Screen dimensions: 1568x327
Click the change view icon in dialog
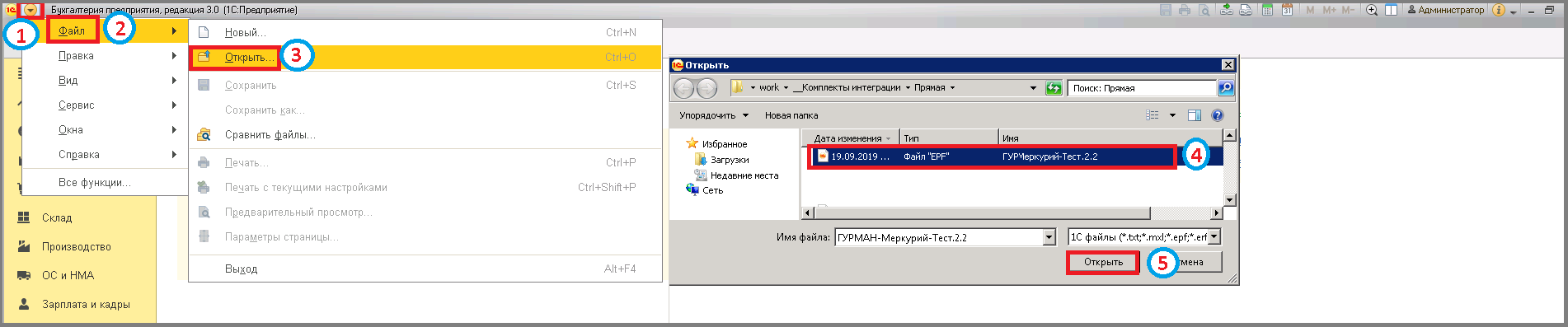point(1153,115)
